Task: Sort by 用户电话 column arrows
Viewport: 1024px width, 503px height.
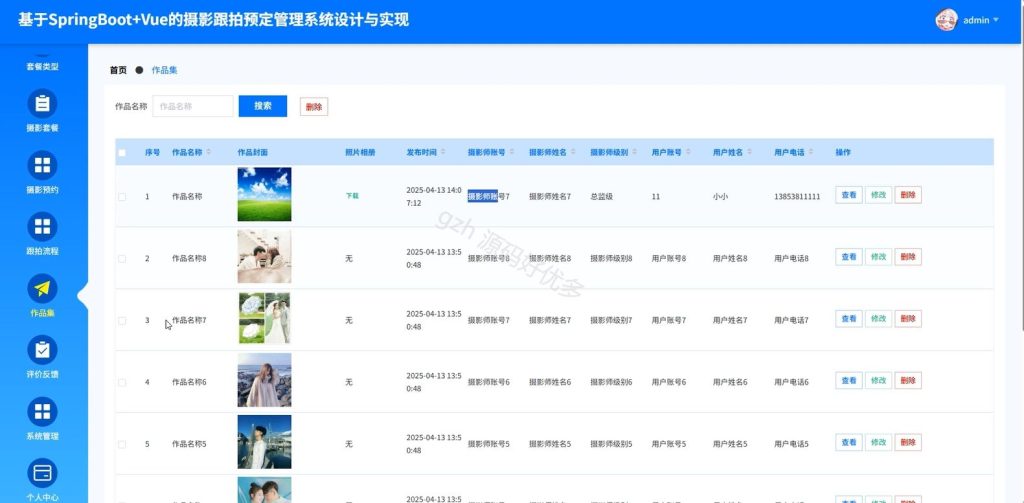Action: coord(810,152)
